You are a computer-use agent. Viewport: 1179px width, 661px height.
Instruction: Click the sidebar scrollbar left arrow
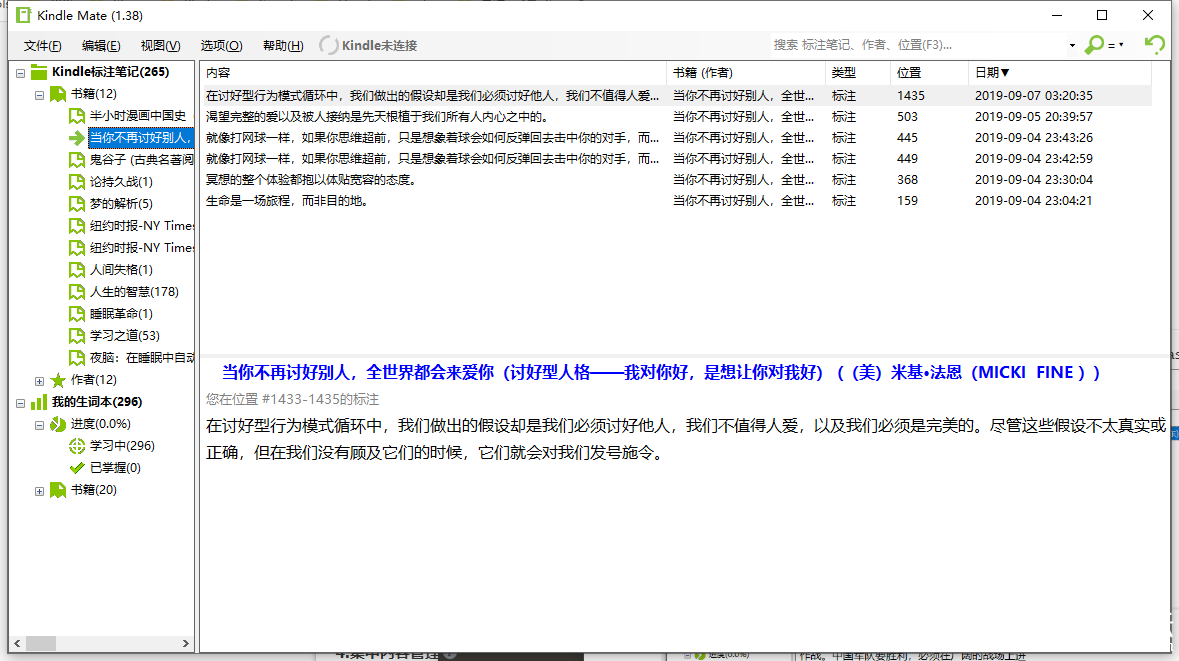pyautogui.click(x=17, y=644)
